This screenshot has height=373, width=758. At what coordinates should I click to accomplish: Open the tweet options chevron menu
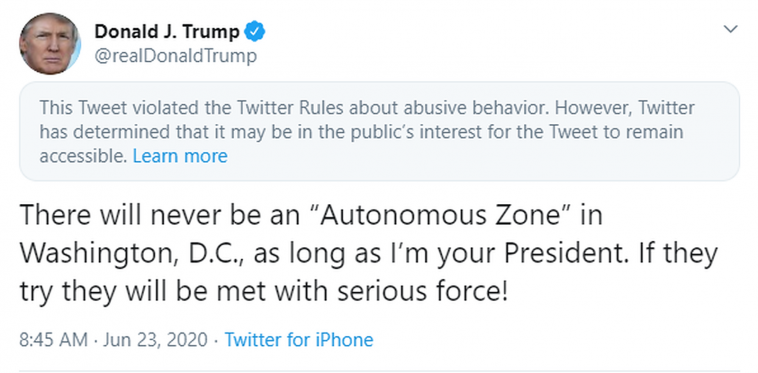pos(730,29)
